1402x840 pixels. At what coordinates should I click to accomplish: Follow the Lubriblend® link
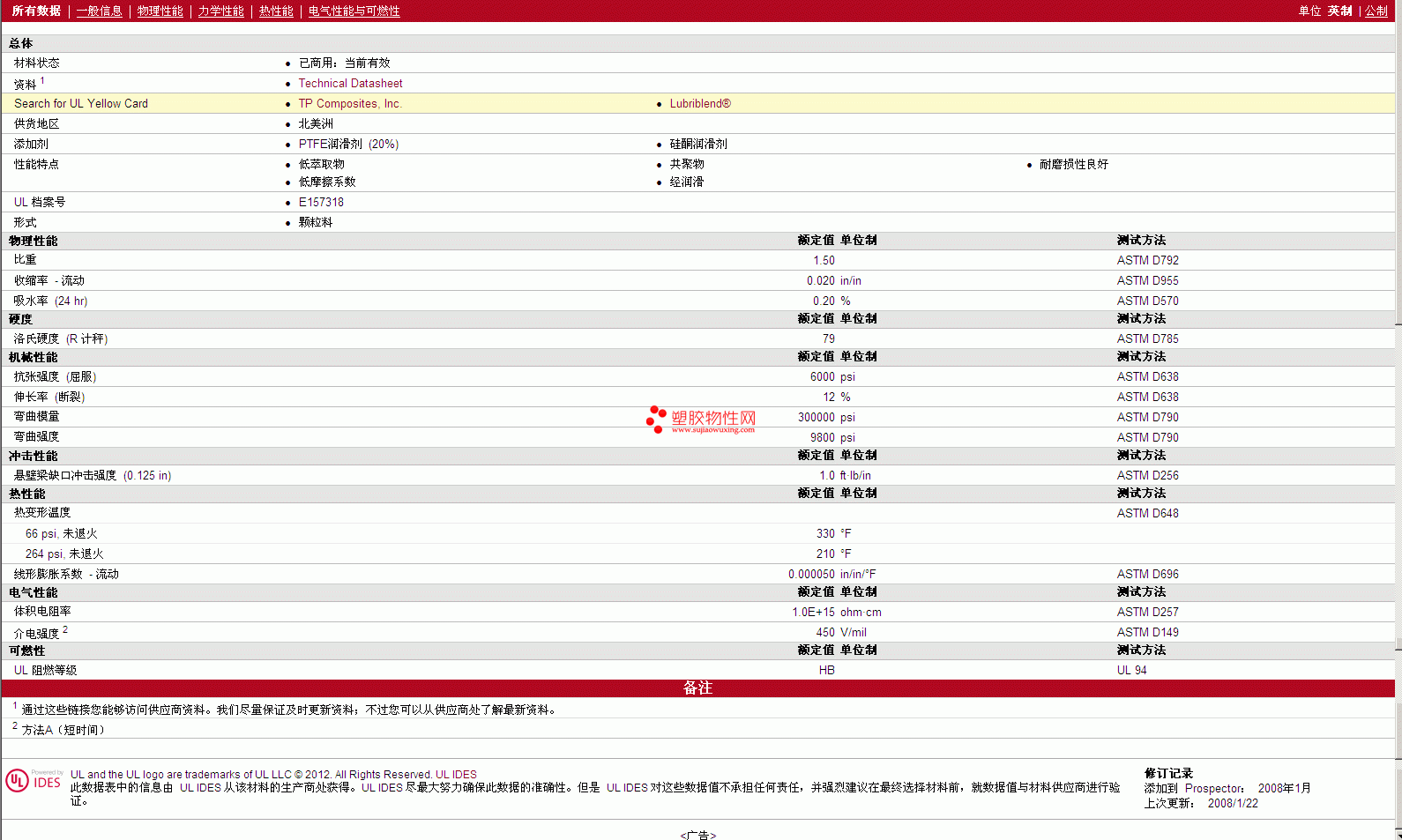700,104
